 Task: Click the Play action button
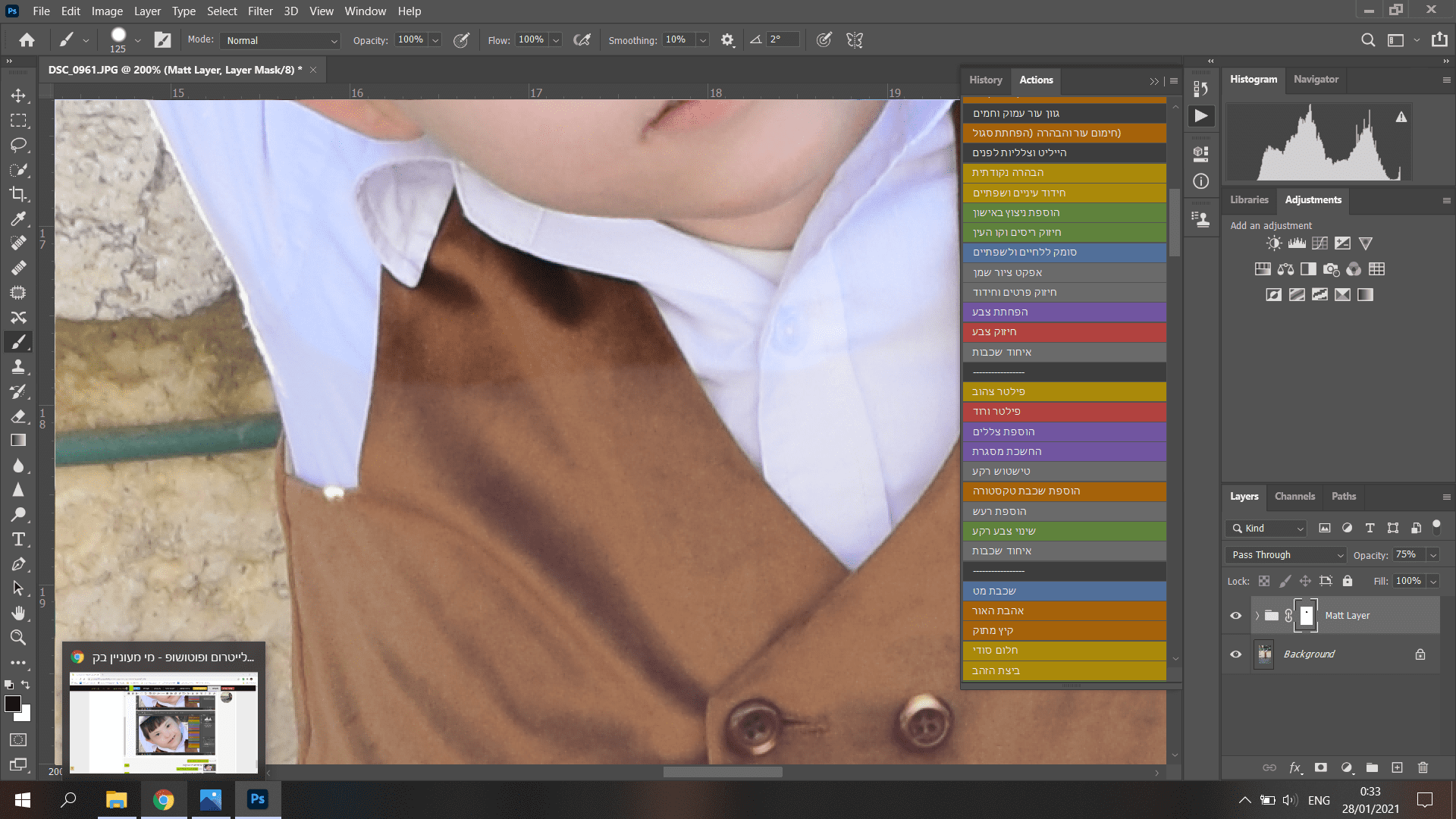(1200, 116)
